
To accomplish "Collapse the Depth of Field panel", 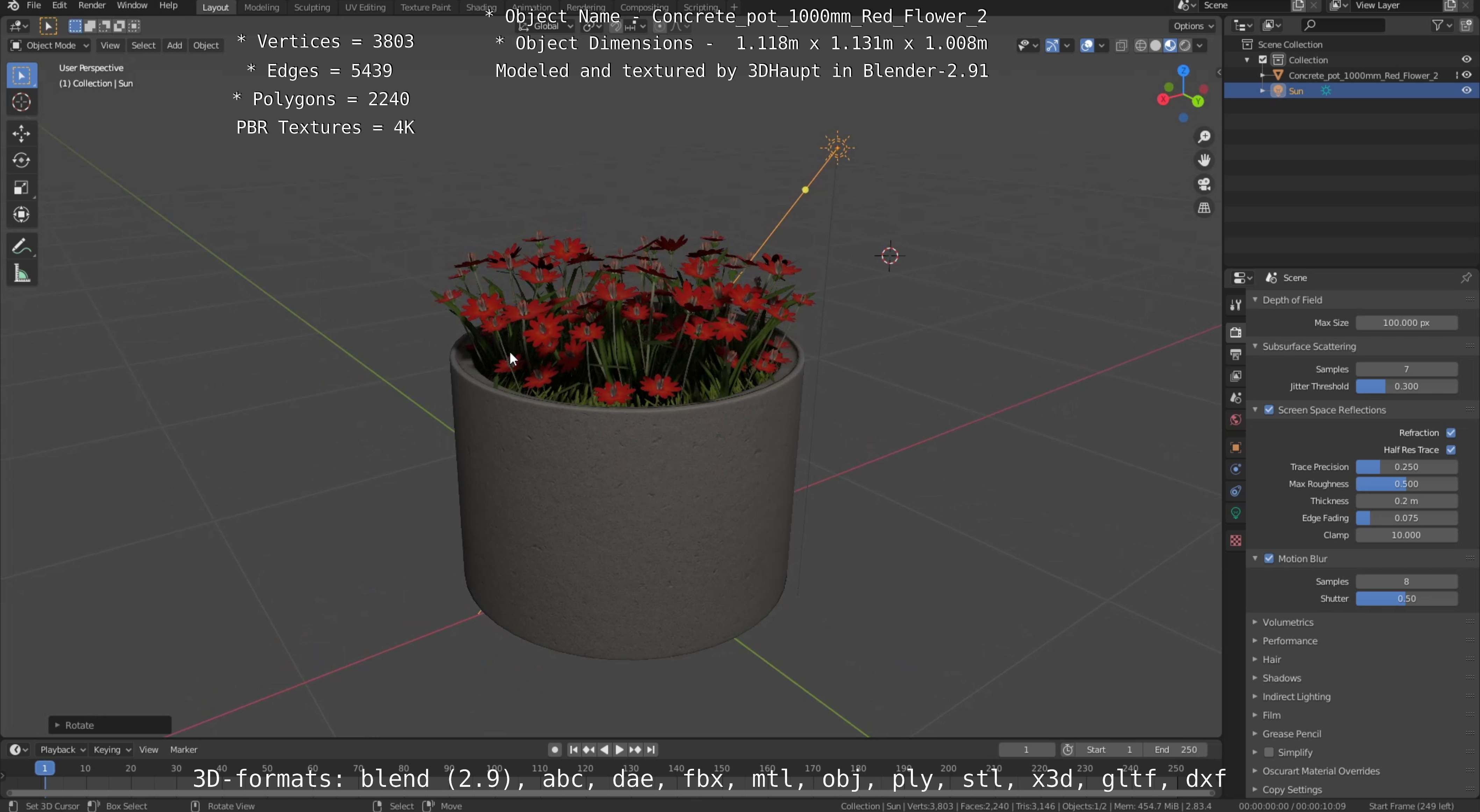I will pyautogui.click(x=1292, y=300).
